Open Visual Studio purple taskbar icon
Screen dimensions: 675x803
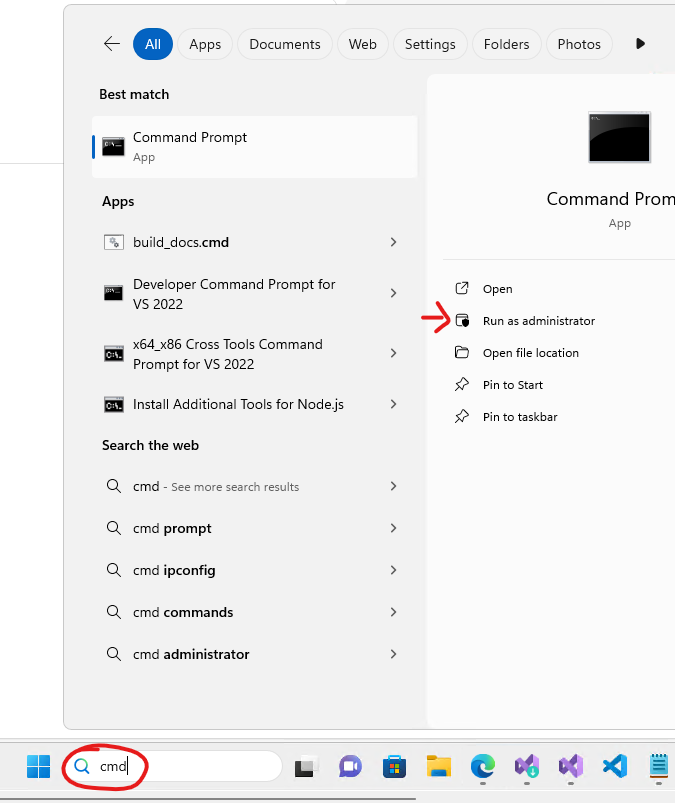point(571,766)
